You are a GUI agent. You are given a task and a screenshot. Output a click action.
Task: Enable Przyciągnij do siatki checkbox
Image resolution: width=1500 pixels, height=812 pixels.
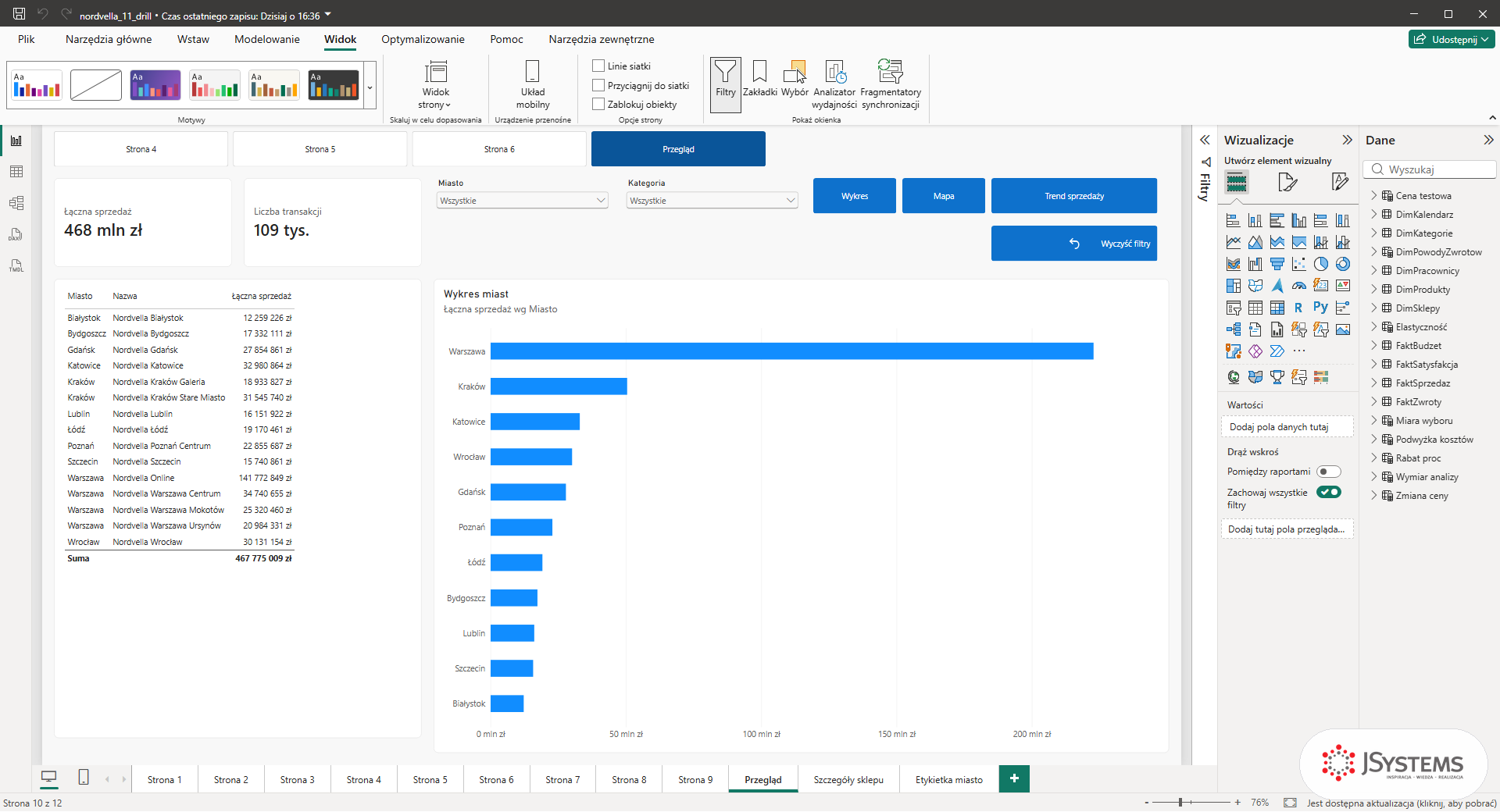pos(598,85)
